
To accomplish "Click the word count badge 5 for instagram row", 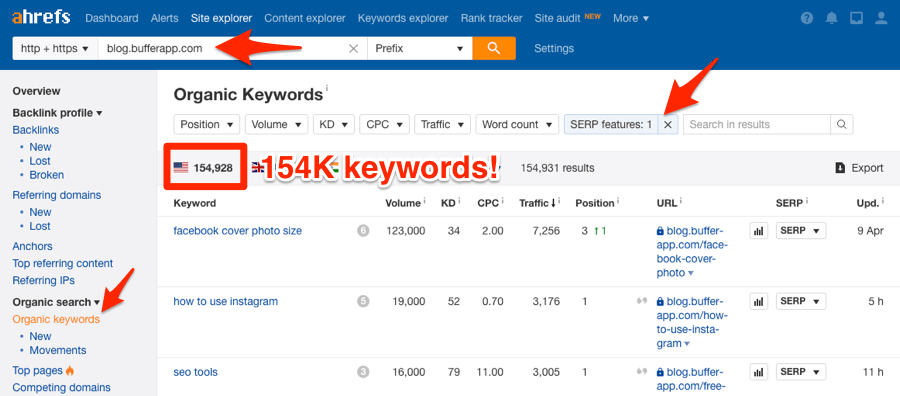I will [x=363, y=301].
